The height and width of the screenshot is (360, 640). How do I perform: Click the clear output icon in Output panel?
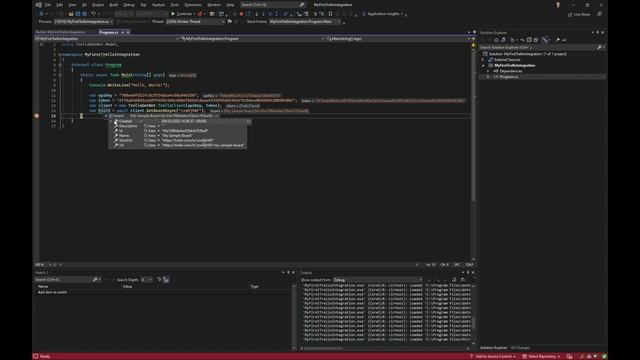coord(454,280)
